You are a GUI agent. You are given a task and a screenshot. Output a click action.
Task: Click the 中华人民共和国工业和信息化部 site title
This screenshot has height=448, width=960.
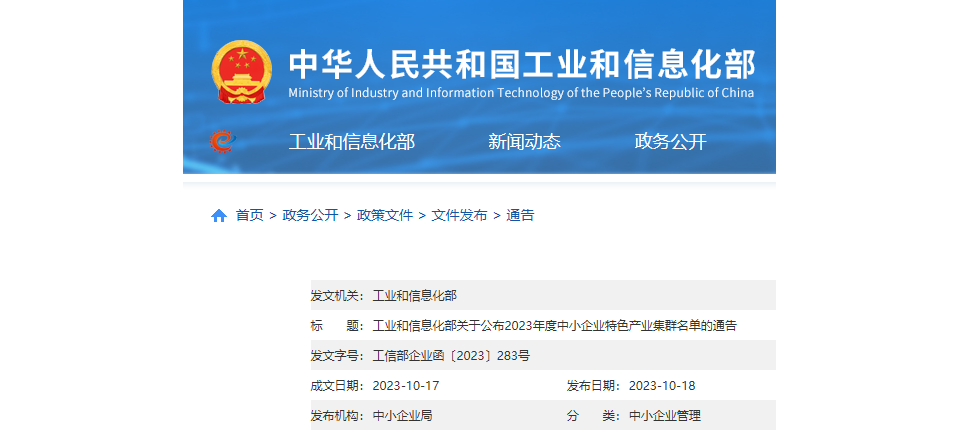tap(522, 64)
